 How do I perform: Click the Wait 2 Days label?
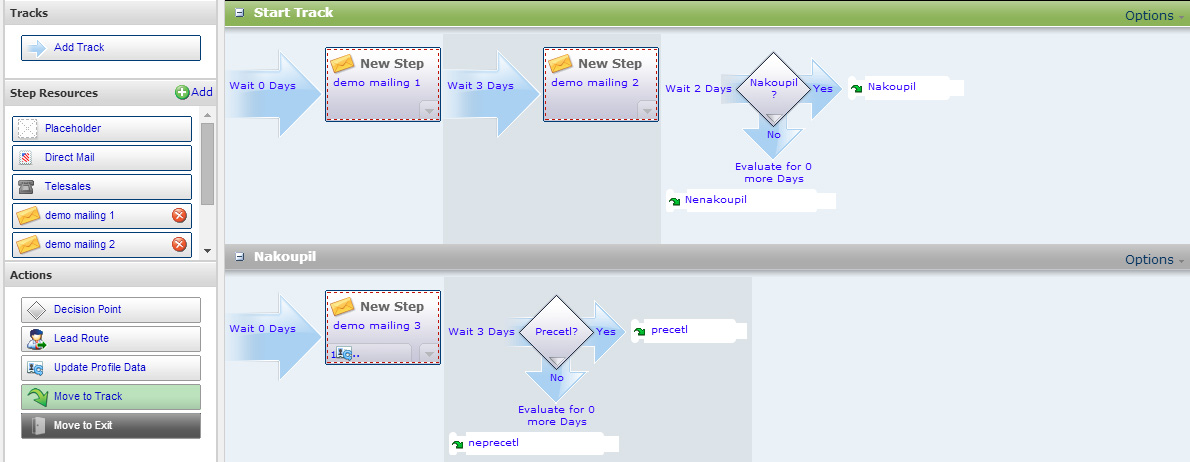click(698, 89)
